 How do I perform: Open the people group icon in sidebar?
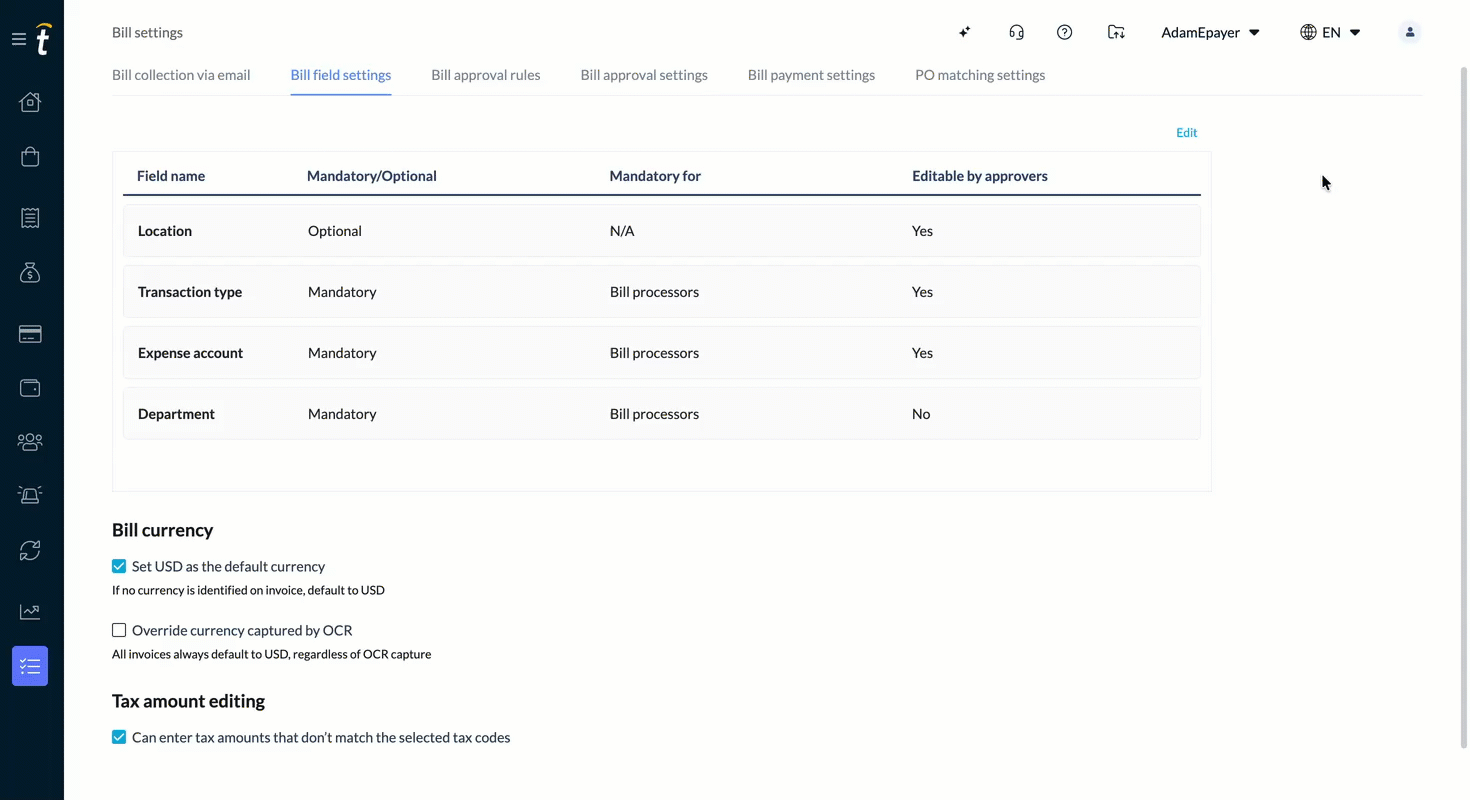(30, 441)
